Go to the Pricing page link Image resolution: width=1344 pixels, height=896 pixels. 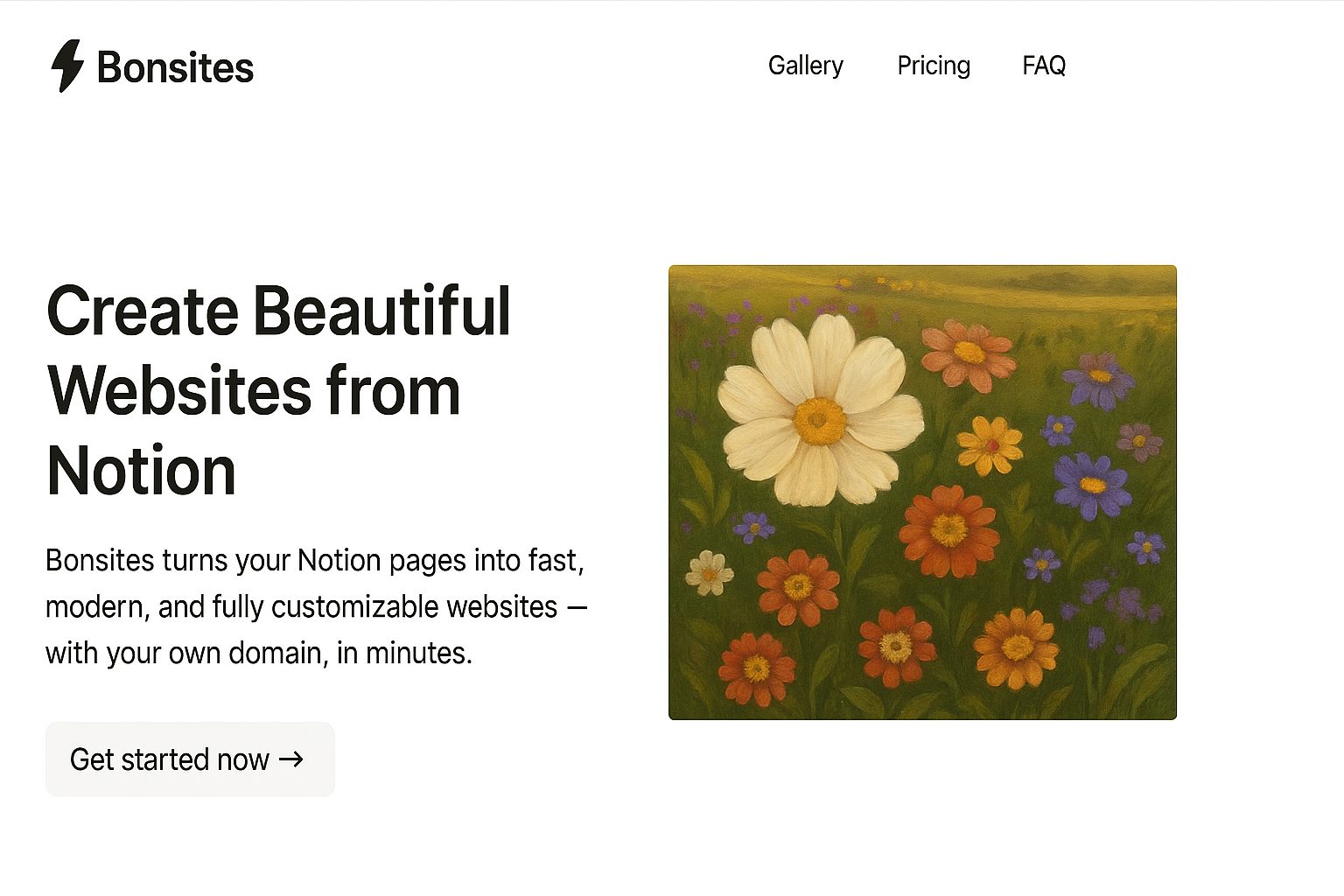tap(934, 66)
